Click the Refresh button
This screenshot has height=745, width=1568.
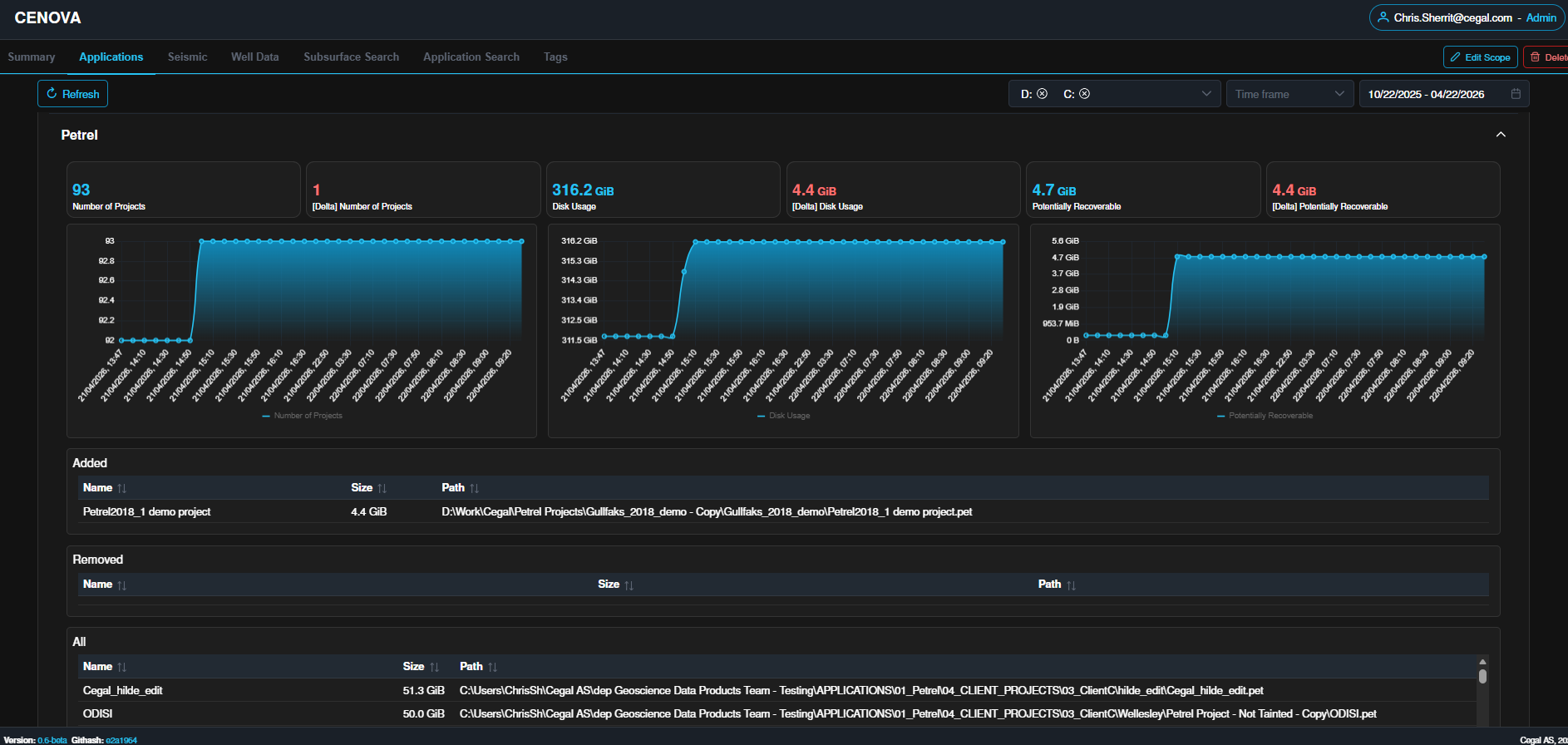coord(72,94)
